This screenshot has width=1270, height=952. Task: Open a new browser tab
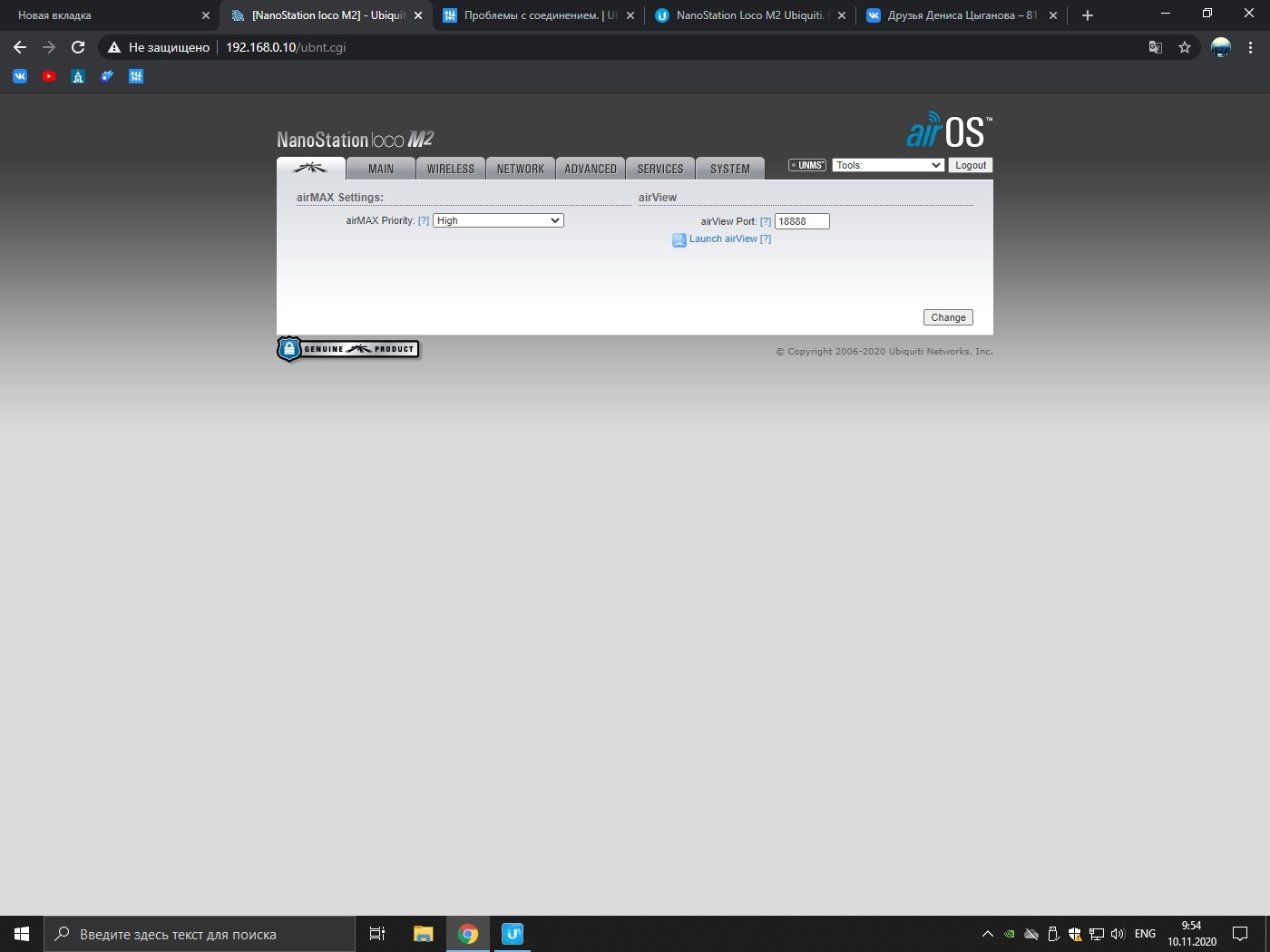[1088, 15]
